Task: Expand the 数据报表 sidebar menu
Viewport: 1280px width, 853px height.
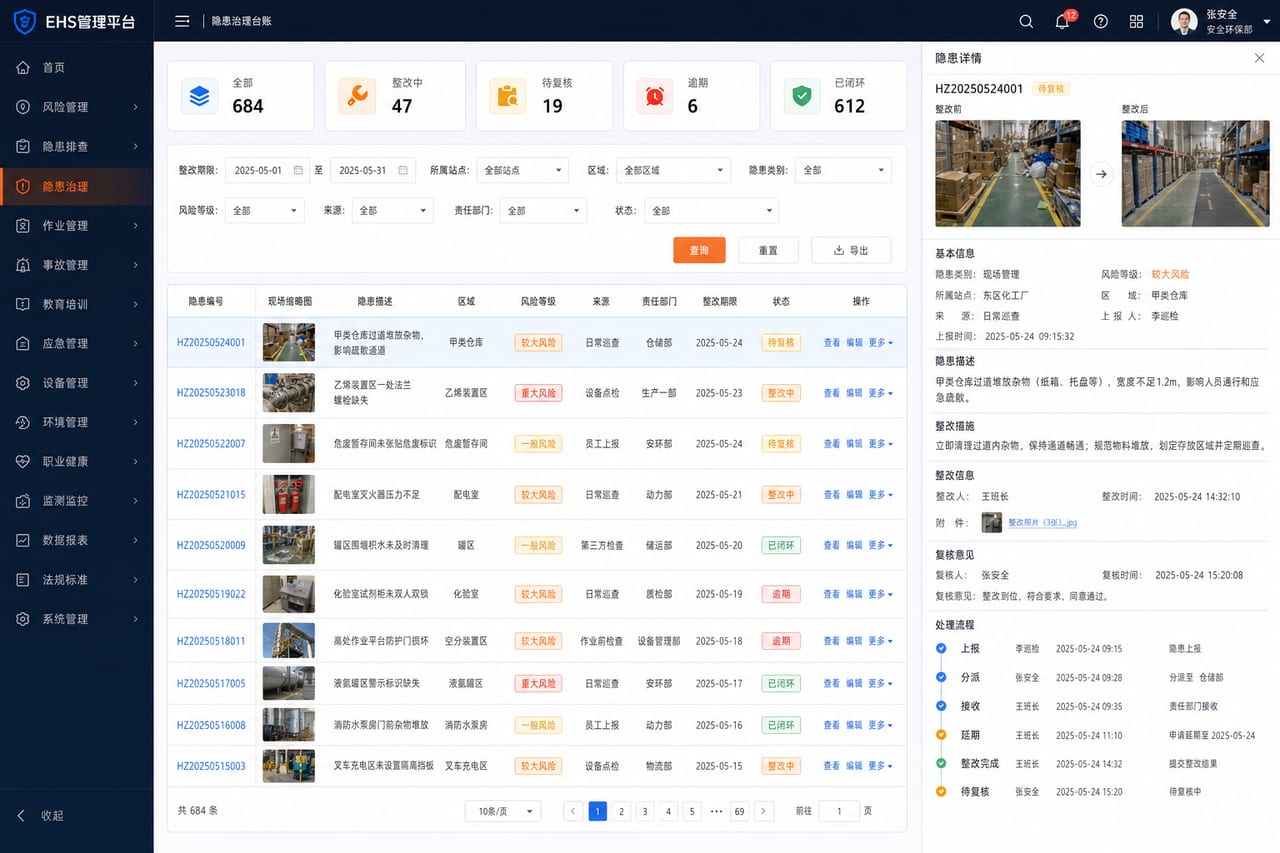Action: [x=77, y=540]
